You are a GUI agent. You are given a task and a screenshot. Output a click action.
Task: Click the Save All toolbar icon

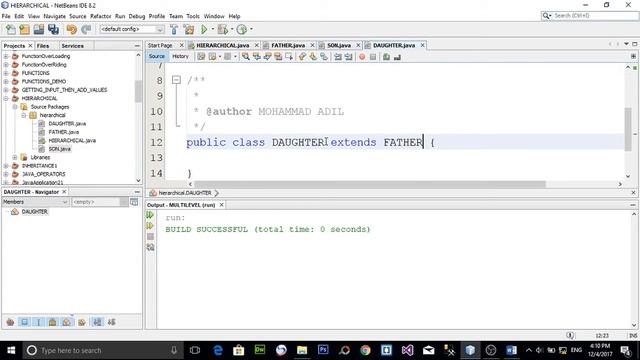coord(53,29)
